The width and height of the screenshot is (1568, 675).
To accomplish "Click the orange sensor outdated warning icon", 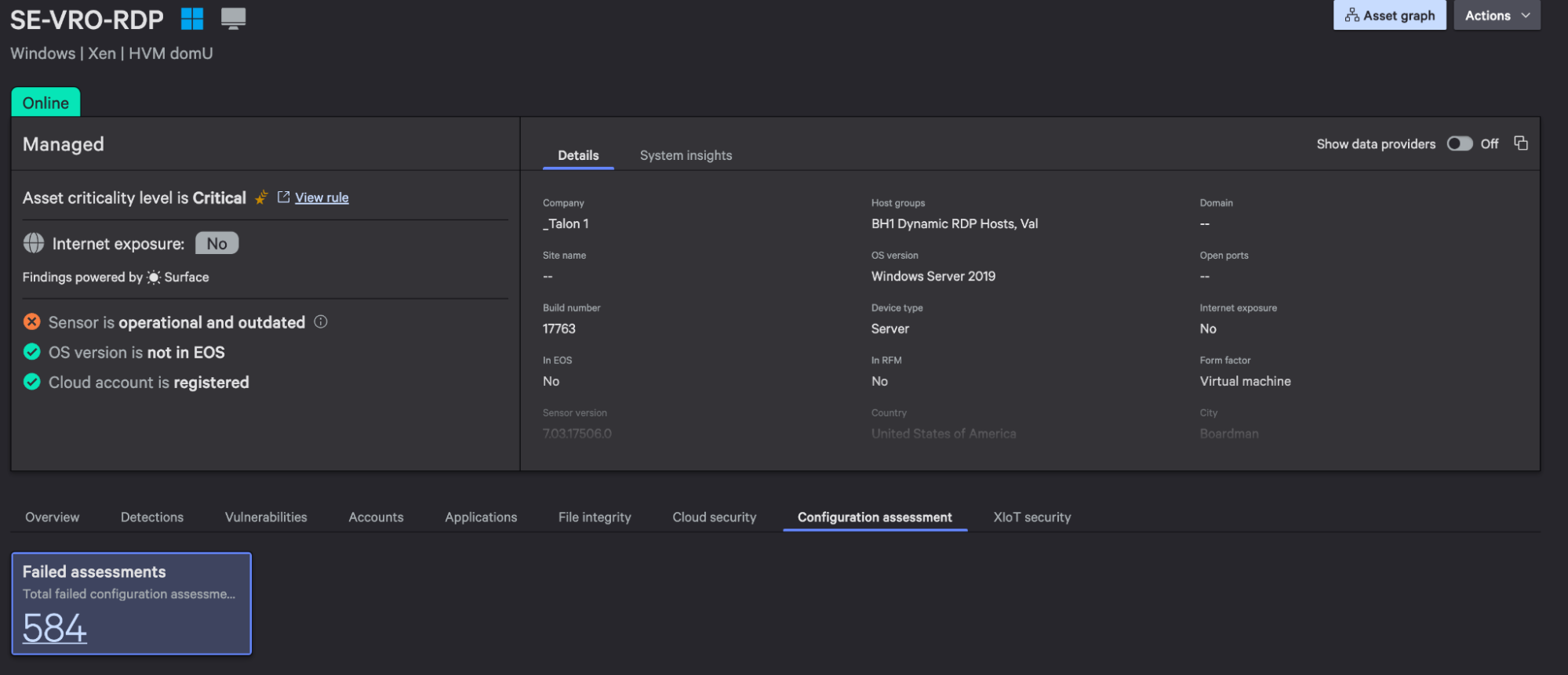I will (32, 322).
